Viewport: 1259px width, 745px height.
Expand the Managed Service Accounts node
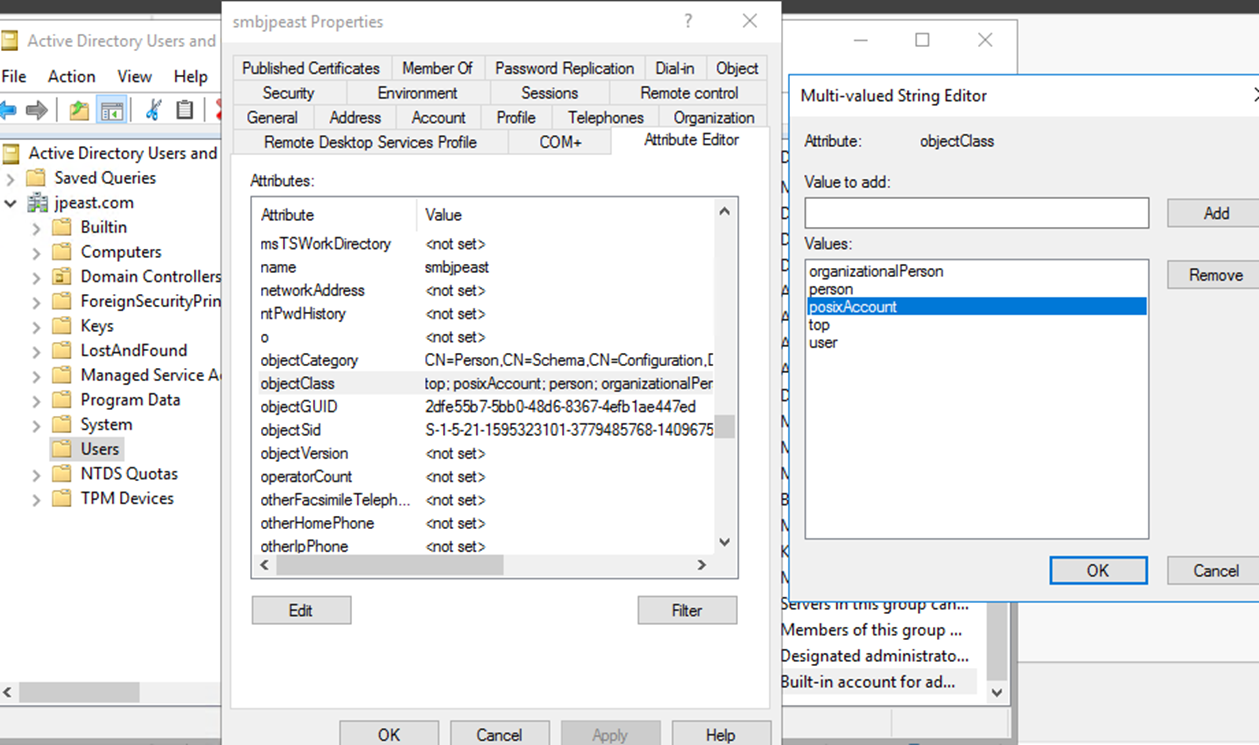36,376
